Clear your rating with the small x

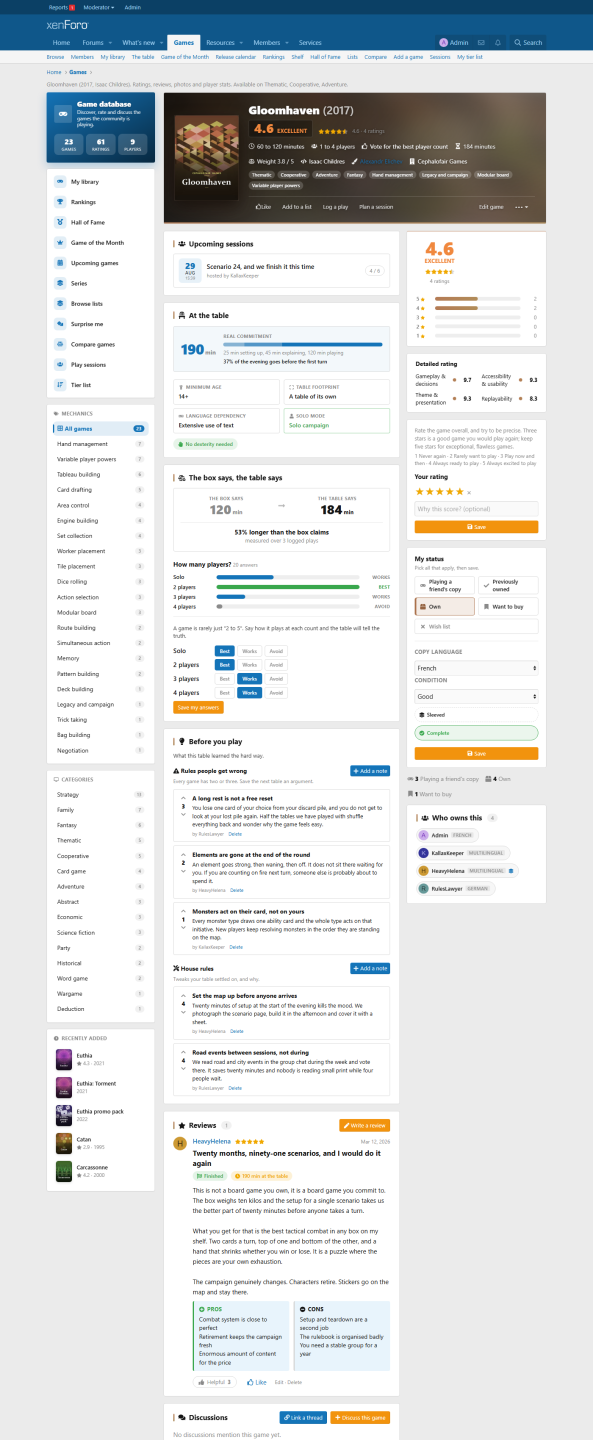pyautogui.click(x=469, y=492)
